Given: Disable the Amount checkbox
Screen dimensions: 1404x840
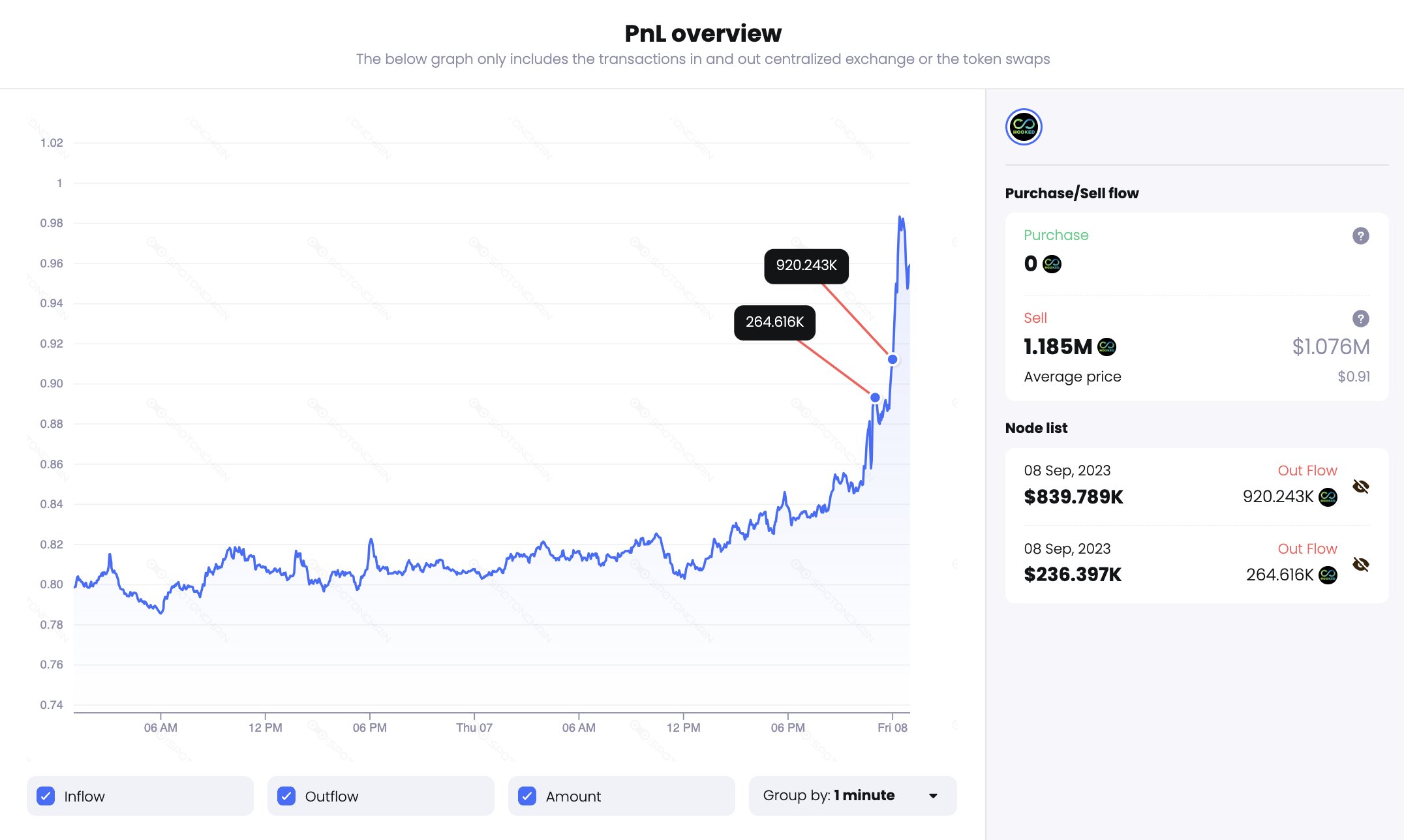Looking at the screenshot, I should (x=527, y=796).
